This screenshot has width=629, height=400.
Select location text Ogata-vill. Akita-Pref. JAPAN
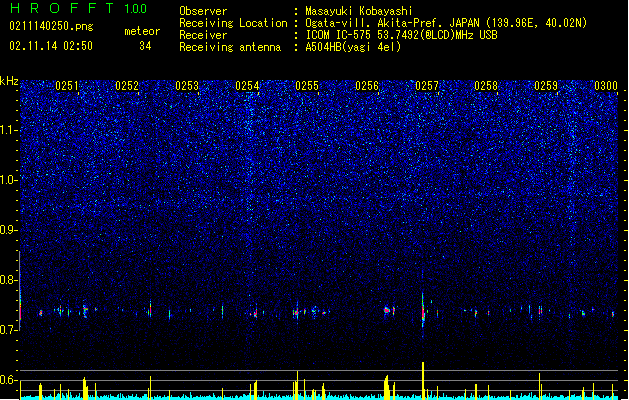coord(392,23)
